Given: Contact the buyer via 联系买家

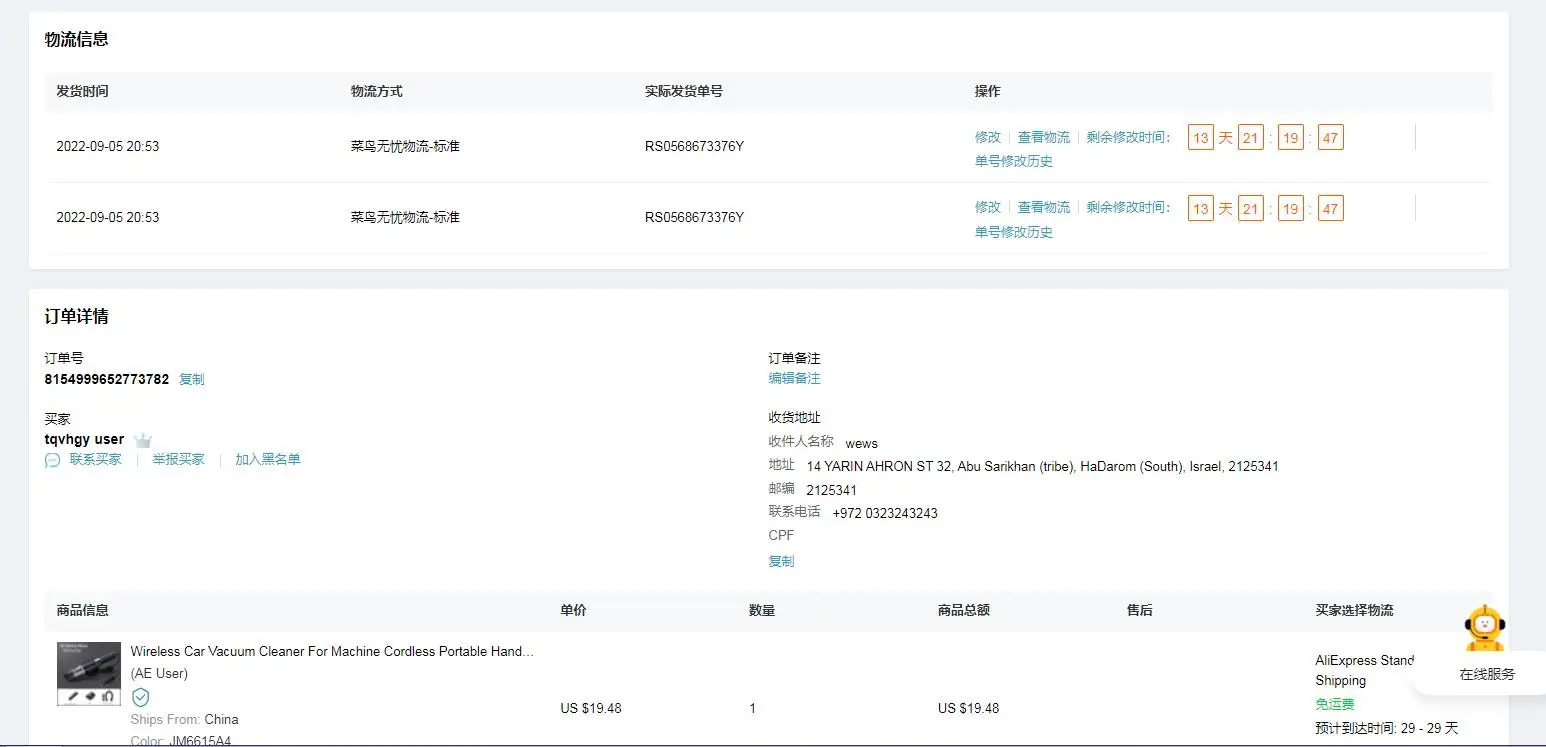Looking at the screenshot, I should pos(96,460).
